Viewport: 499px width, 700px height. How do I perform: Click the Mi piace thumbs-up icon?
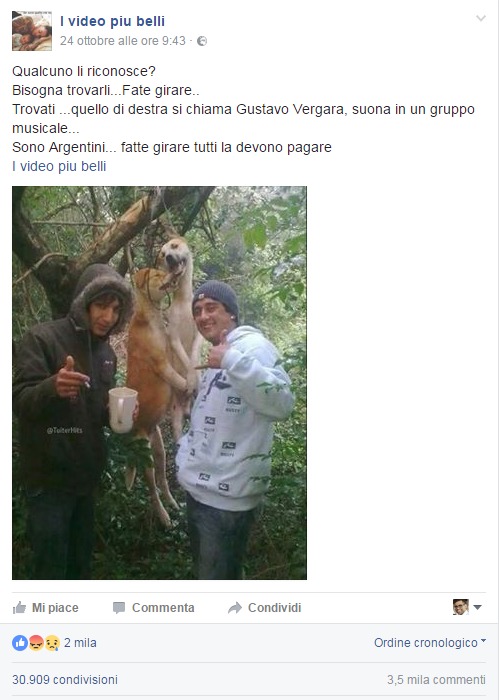click(19, 608)
